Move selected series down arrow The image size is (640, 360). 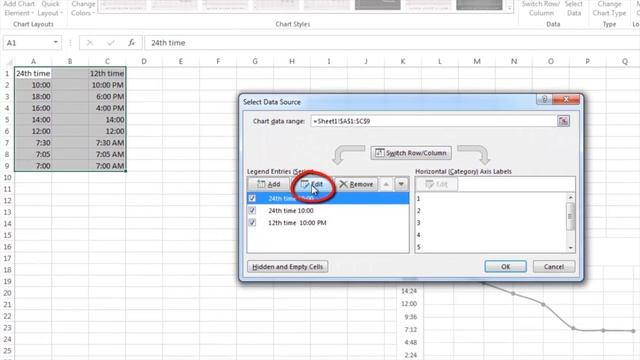[401, 184]
